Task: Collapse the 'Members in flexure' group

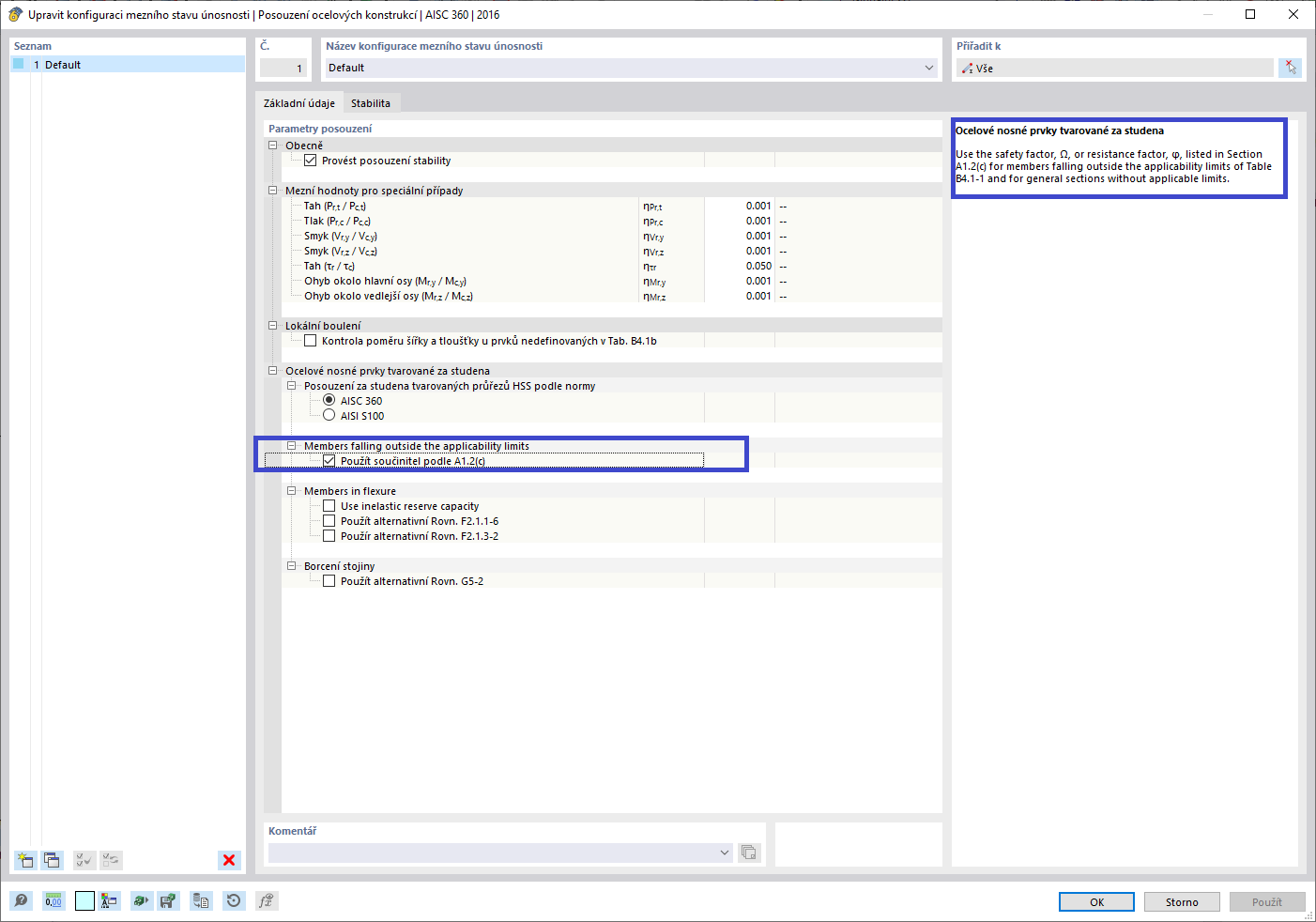Action: point(292,491)
